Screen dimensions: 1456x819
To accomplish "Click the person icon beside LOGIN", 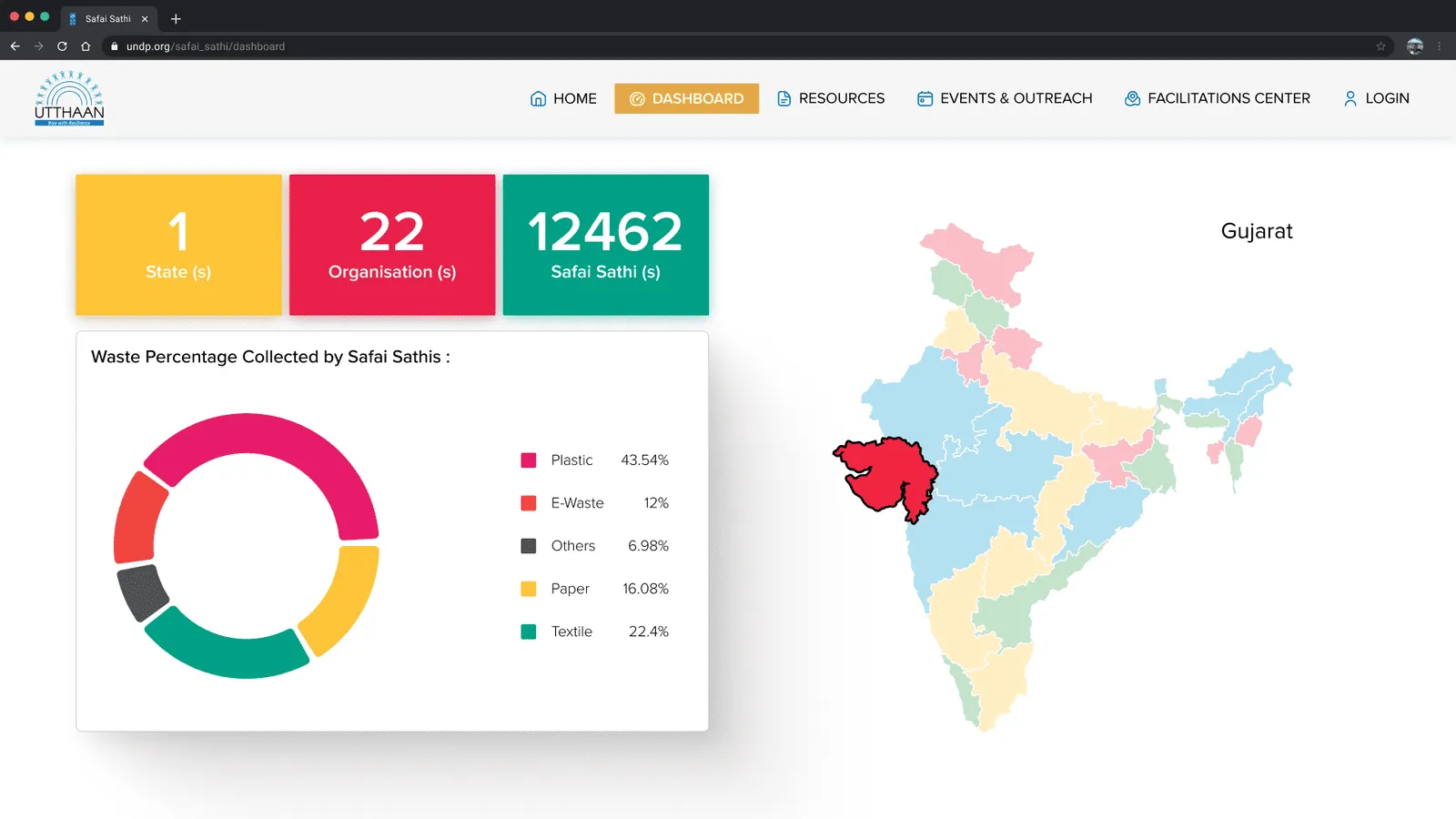I will [x=1350, y=98].
